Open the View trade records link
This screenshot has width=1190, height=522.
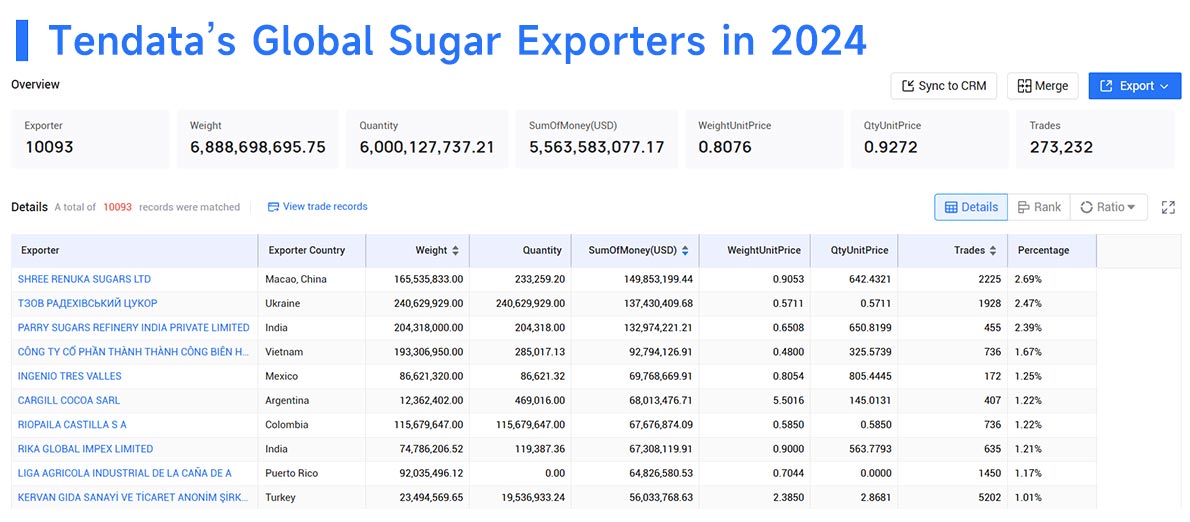(x=317, y=206)
